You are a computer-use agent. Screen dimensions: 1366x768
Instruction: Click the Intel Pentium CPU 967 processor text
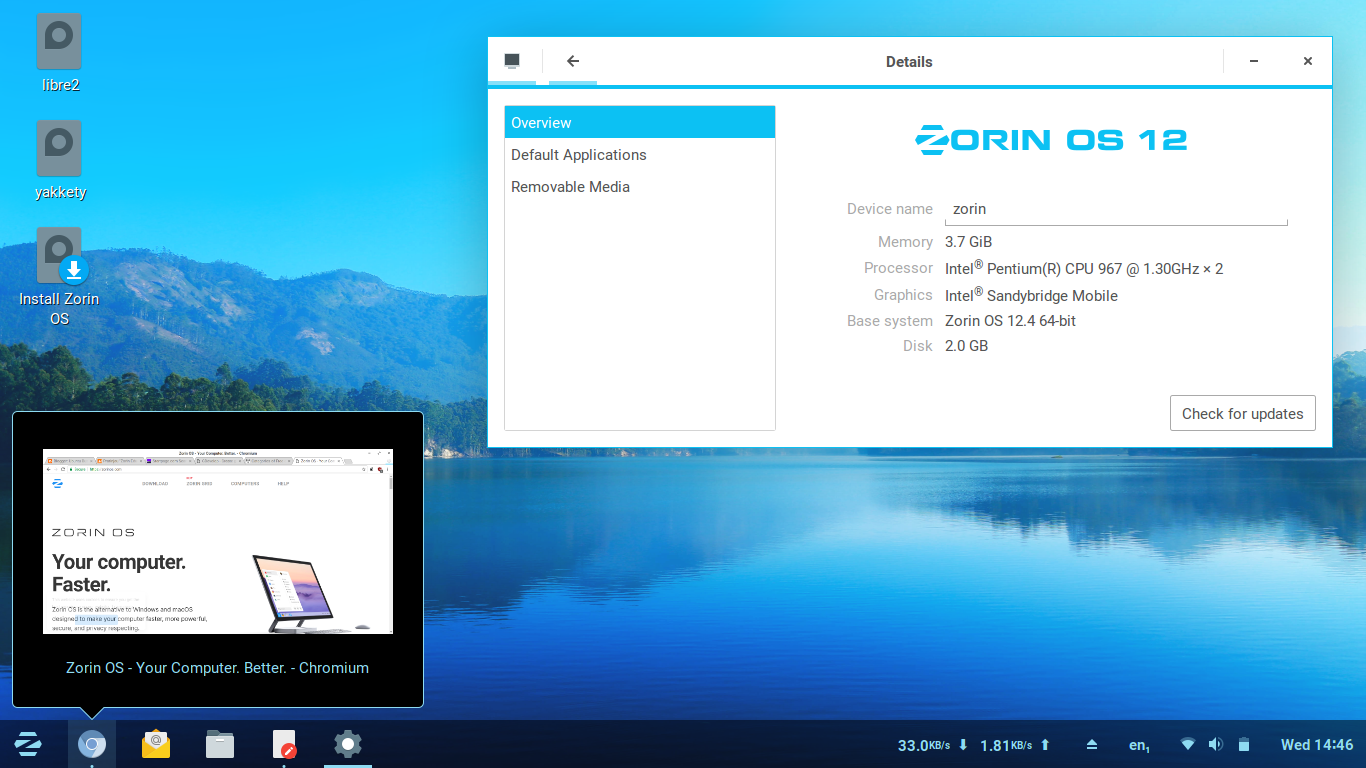1084,268
